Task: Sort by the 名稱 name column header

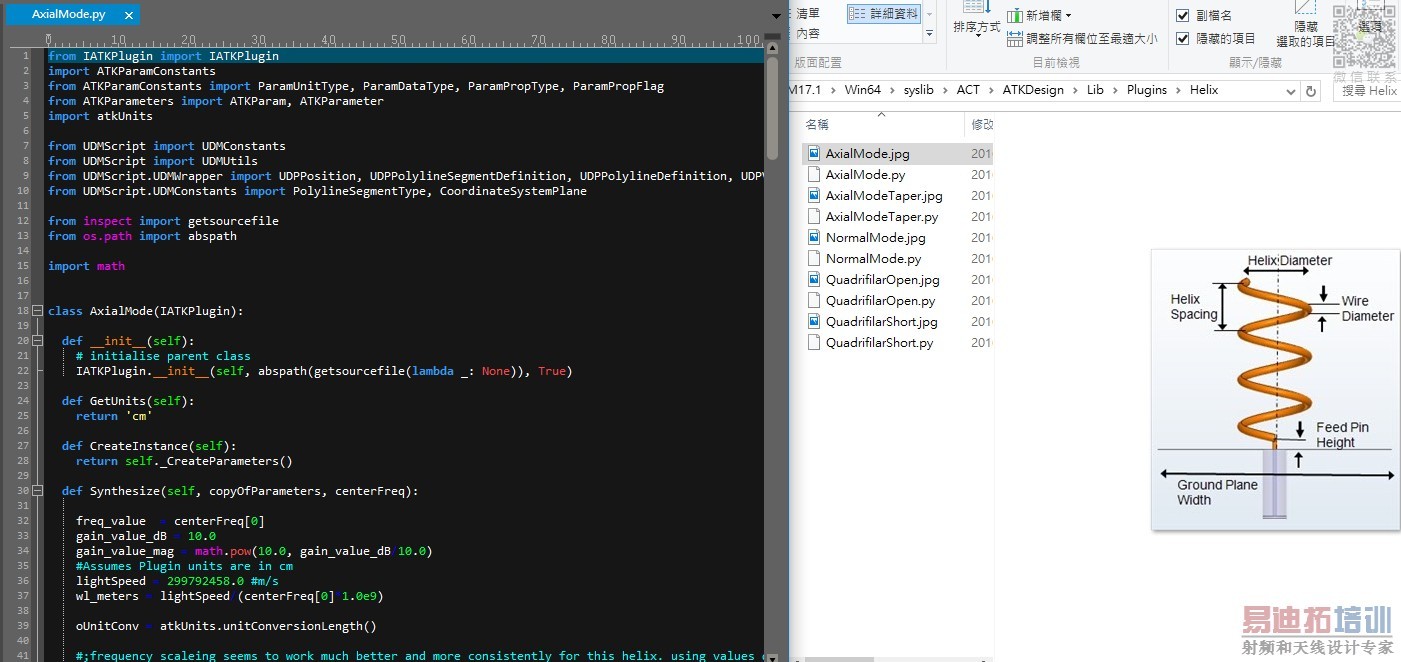Action: click(817, 125)
